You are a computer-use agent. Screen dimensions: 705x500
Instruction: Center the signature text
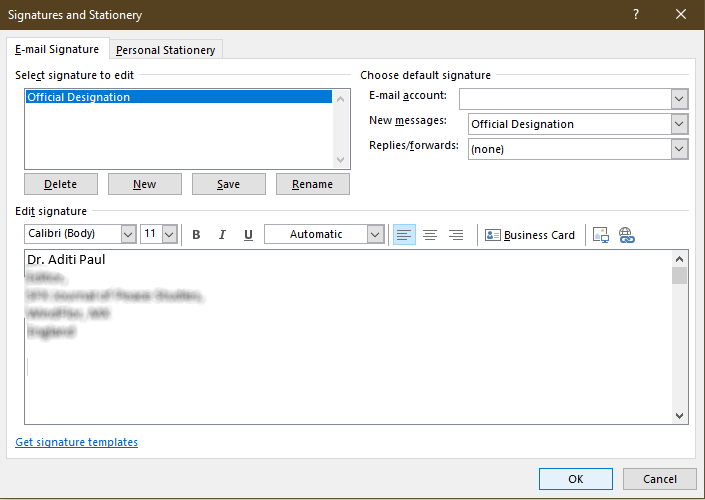click(430, 235)
